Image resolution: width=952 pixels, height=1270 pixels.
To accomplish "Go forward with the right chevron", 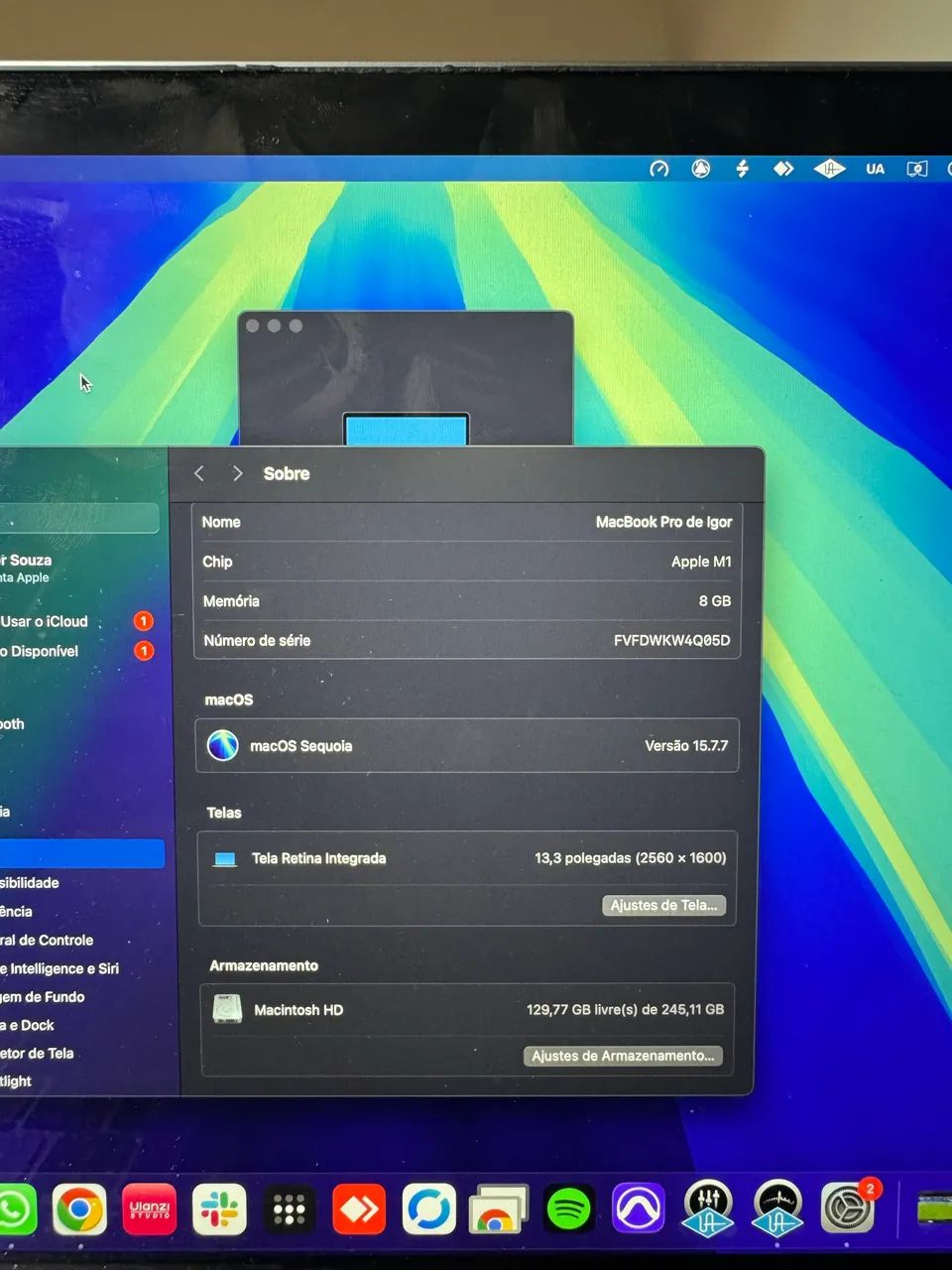I will pos(237,473).
